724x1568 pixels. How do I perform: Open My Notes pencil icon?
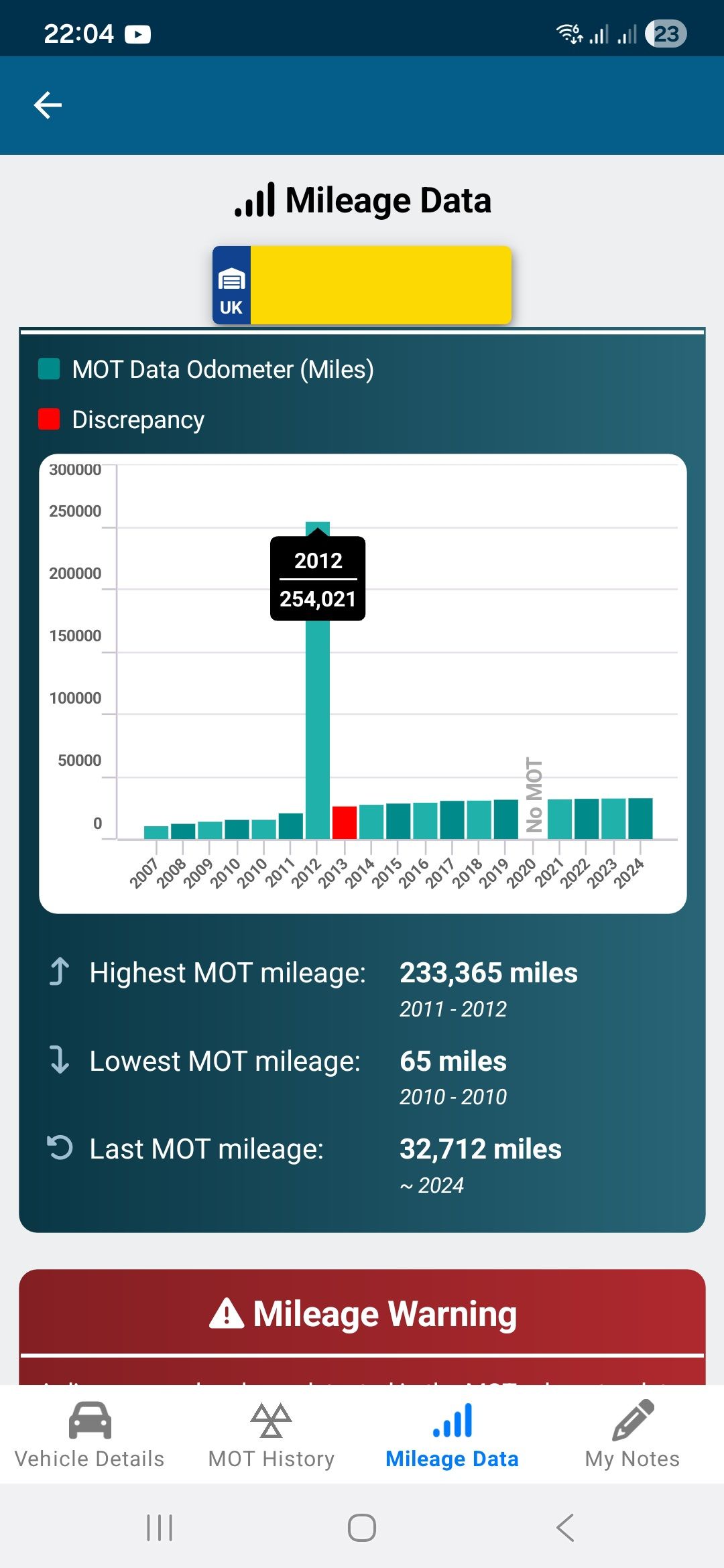(x=633, y=1420)
